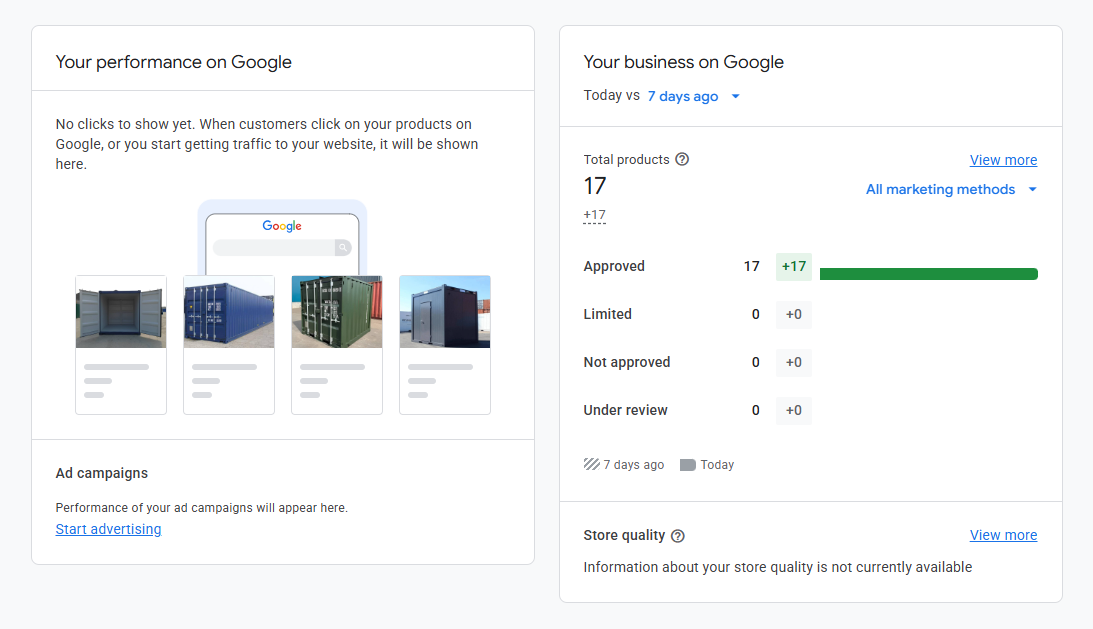Open View more link for Store quality
1093x629 pixels.
click(x=1003, y=535)
